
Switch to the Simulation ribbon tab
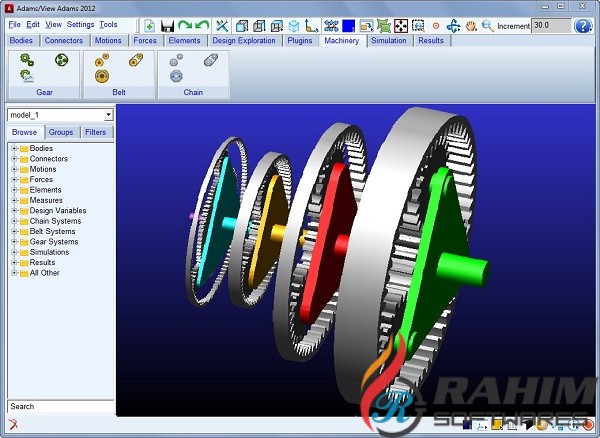coord(388,41)
